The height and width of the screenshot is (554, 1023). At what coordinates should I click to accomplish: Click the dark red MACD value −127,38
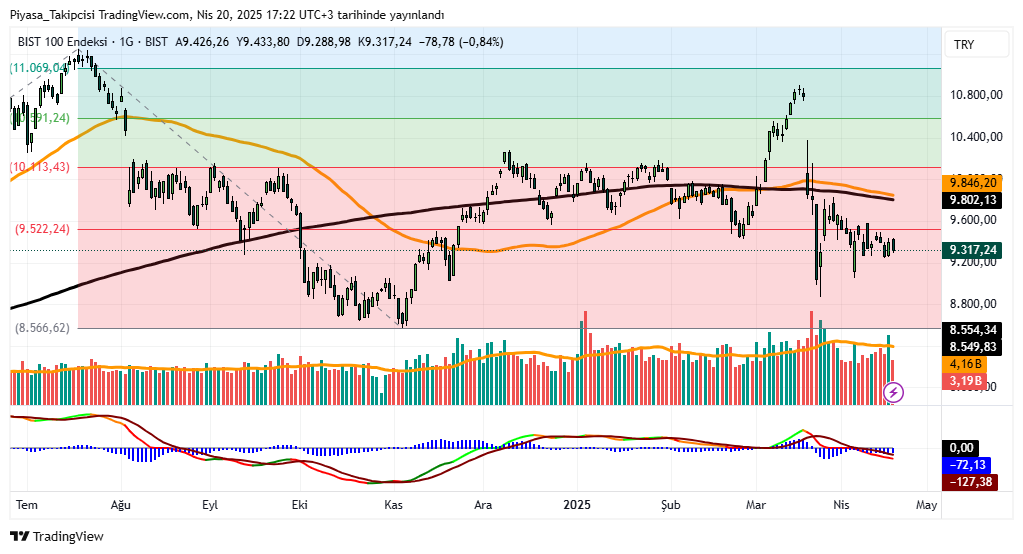point(970,482)
